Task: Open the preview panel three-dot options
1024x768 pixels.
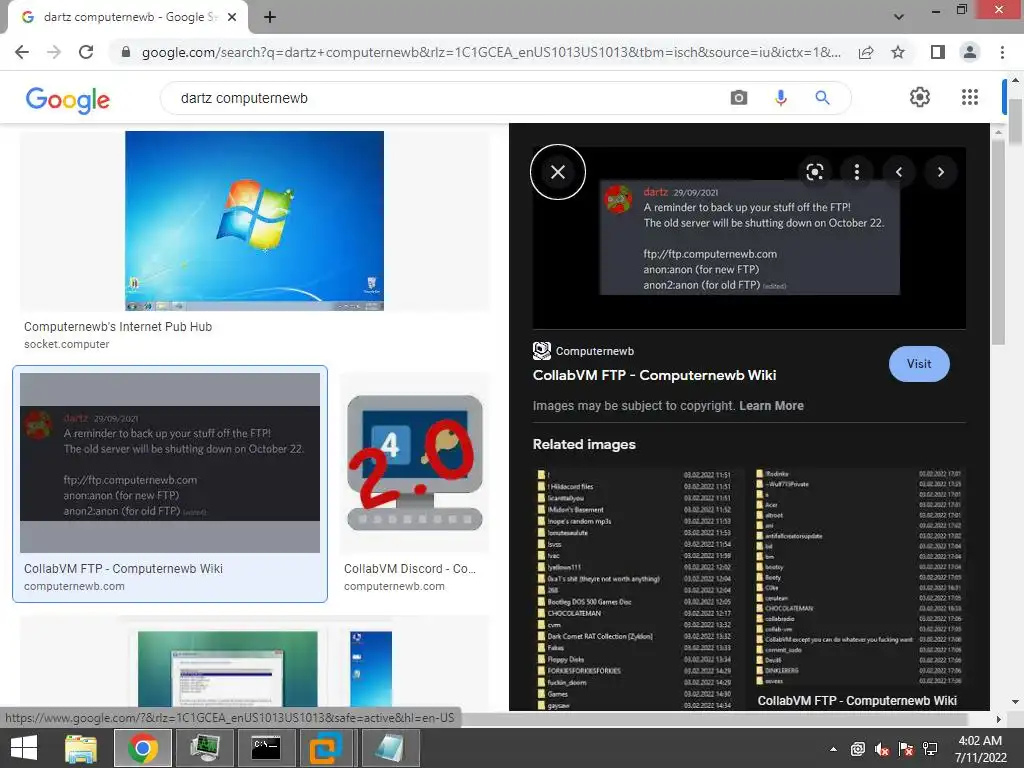Action: (857, 172)
